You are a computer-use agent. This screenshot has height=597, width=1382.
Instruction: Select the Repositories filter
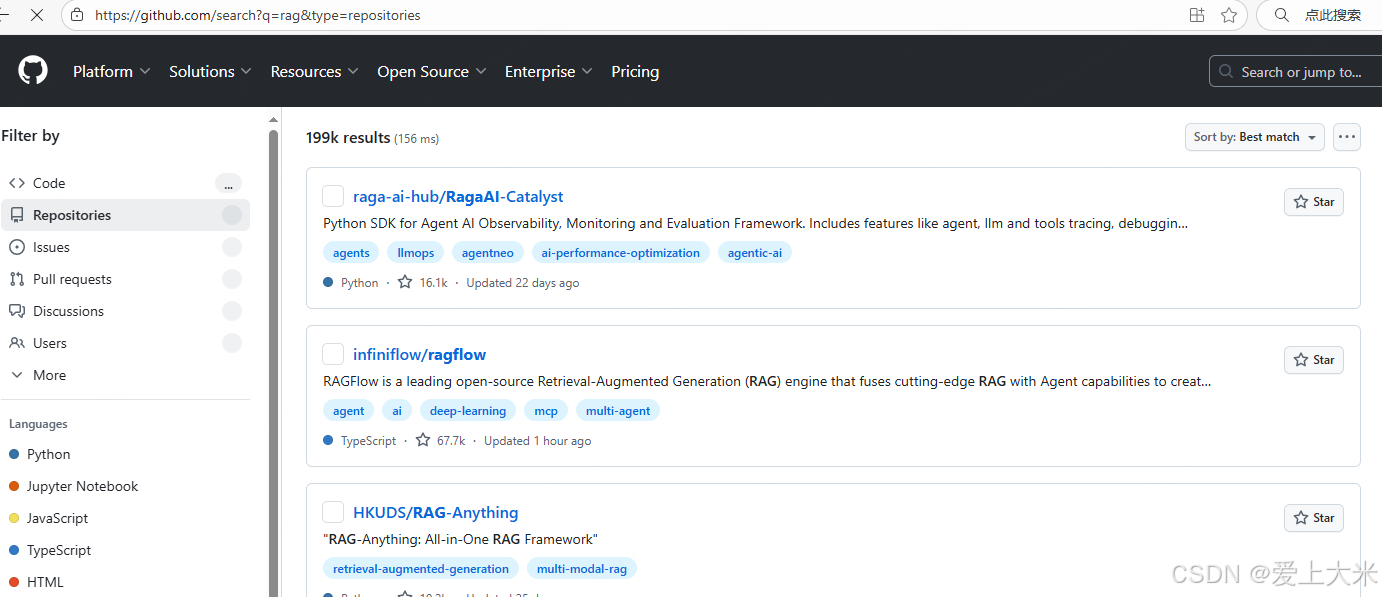click(x=125, y=215)
